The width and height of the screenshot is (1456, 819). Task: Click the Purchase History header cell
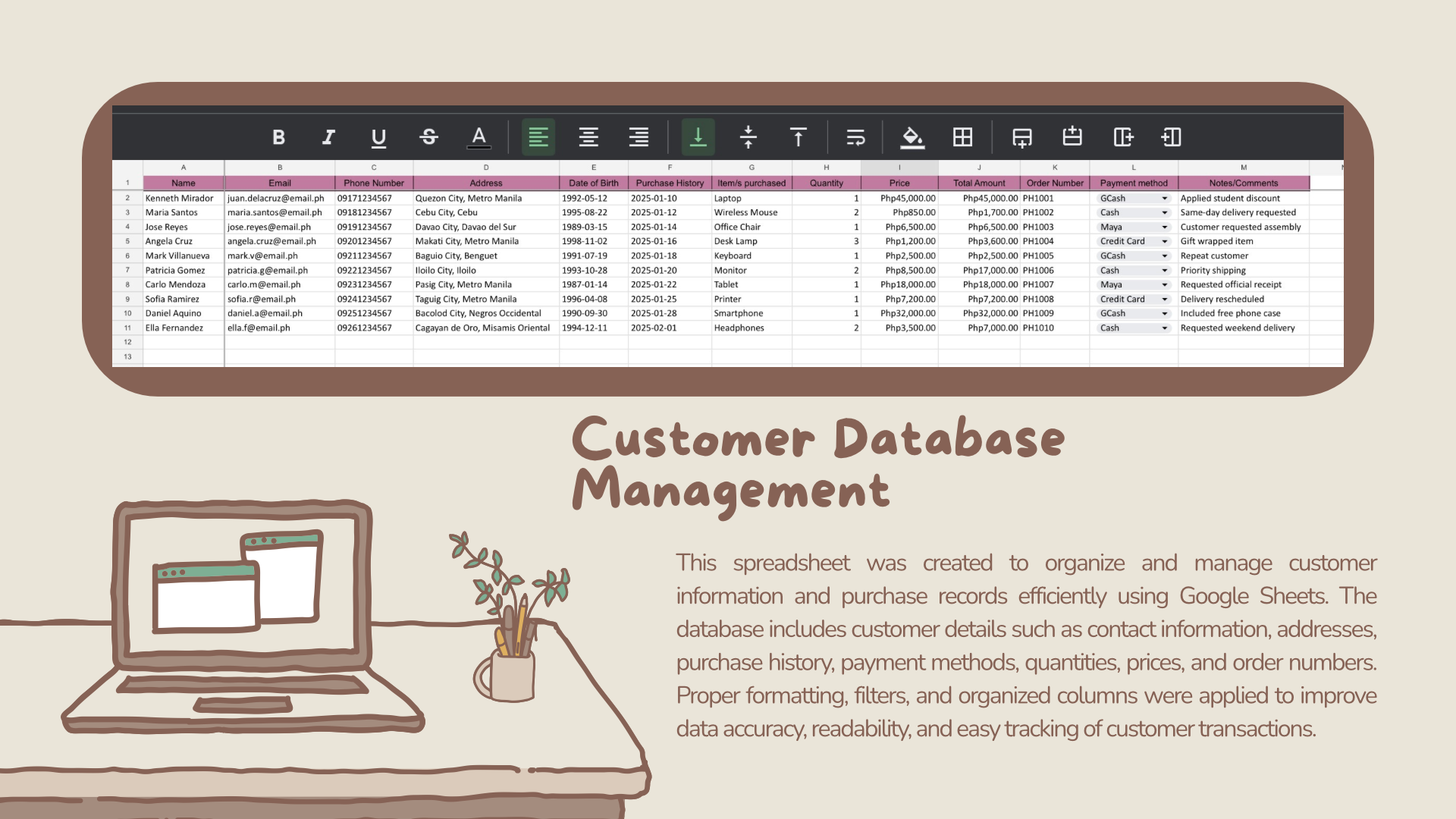(670, 183)
